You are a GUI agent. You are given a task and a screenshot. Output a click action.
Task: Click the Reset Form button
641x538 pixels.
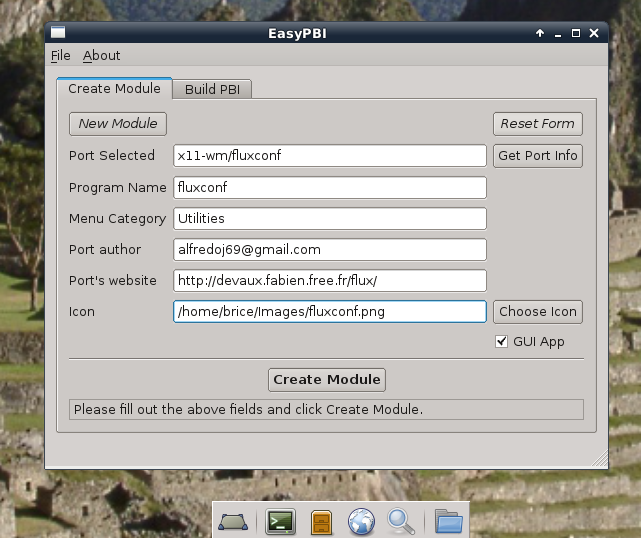(537, 124)
